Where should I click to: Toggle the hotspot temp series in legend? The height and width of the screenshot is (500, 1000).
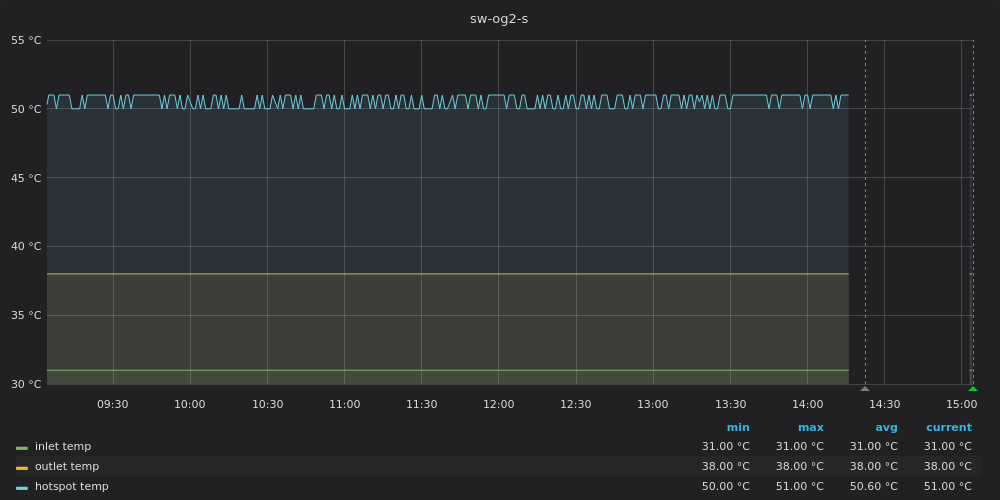click(71, 487)
